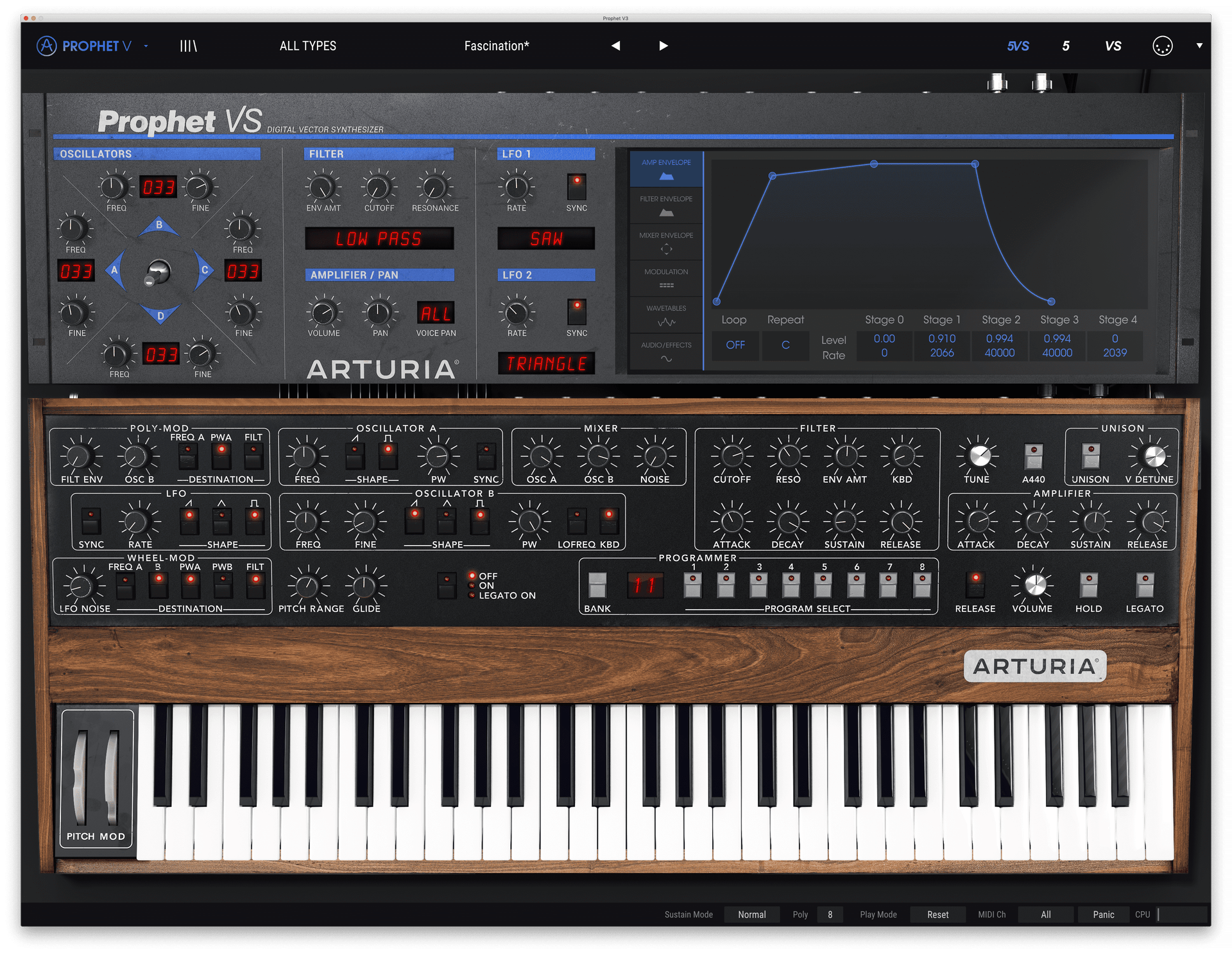Click the V Detune knob
Screen dimensions: 1232x954
coord(1154,456)
